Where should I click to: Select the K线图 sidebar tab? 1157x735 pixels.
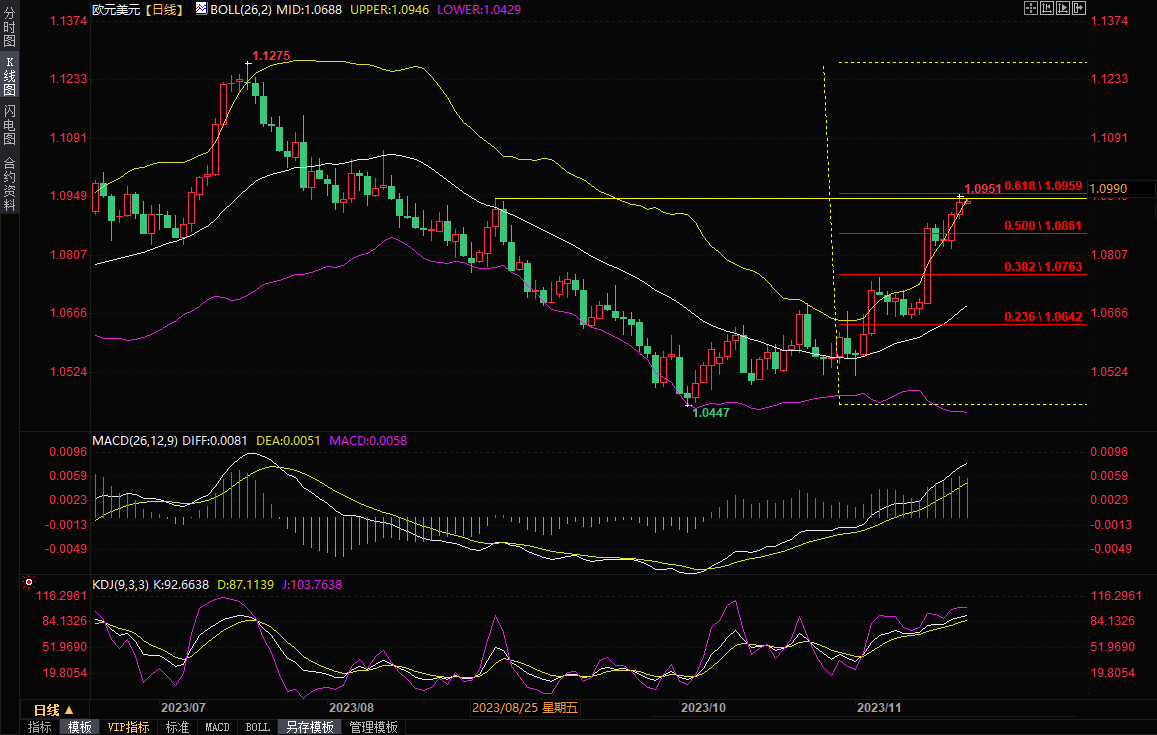[x=10, y=76]
